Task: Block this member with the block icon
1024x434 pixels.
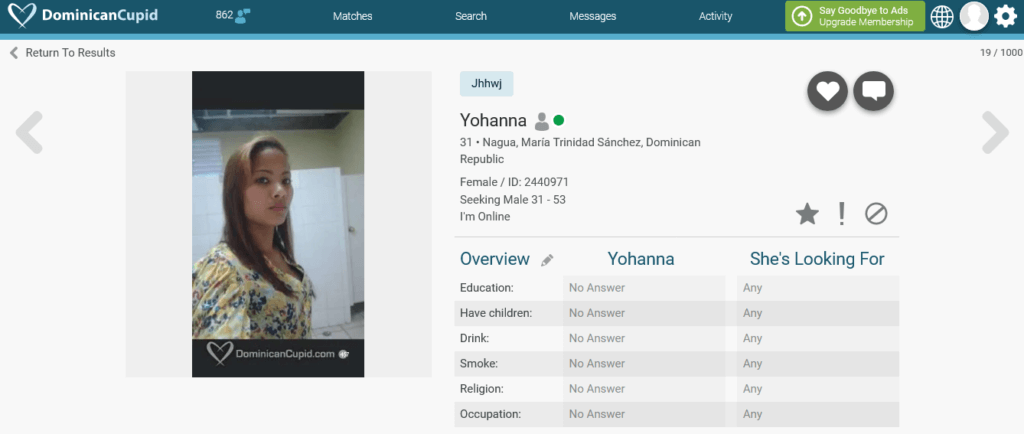Action: coord(876,214)
